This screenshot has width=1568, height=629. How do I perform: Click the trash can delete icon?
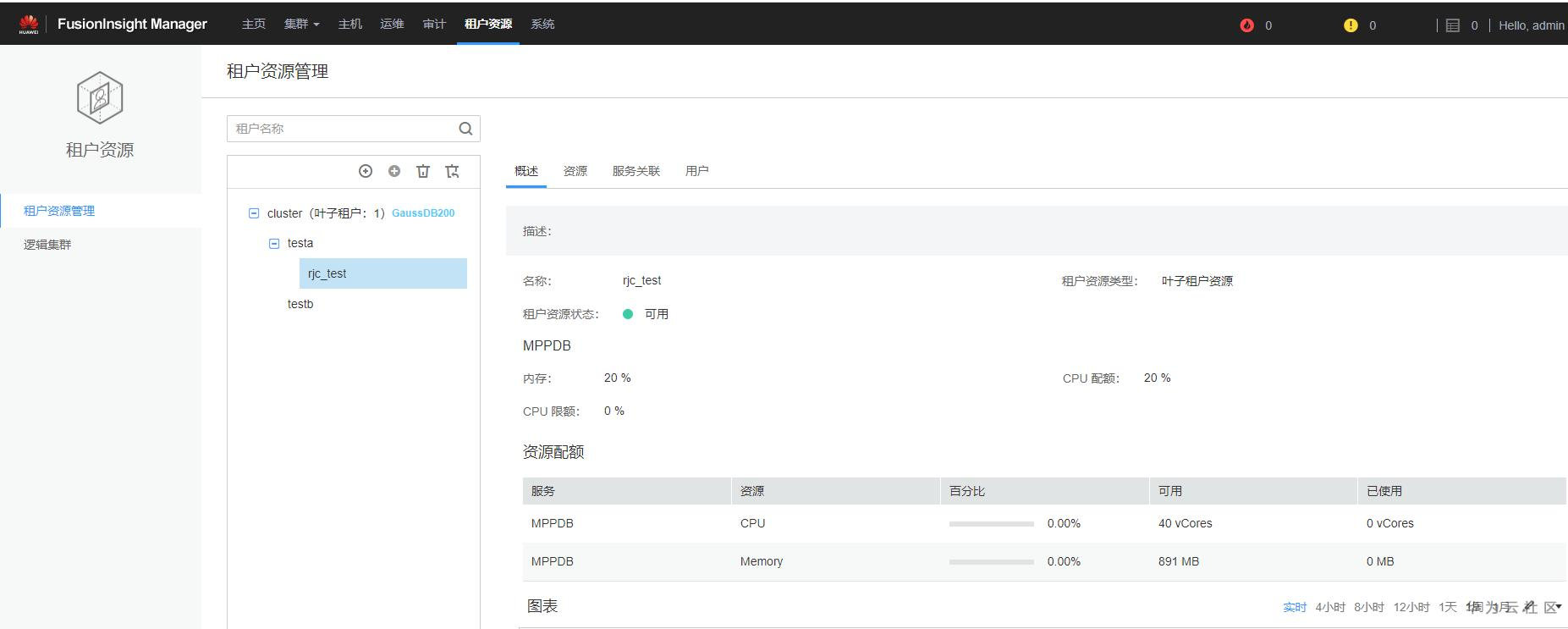coord(423,171)
